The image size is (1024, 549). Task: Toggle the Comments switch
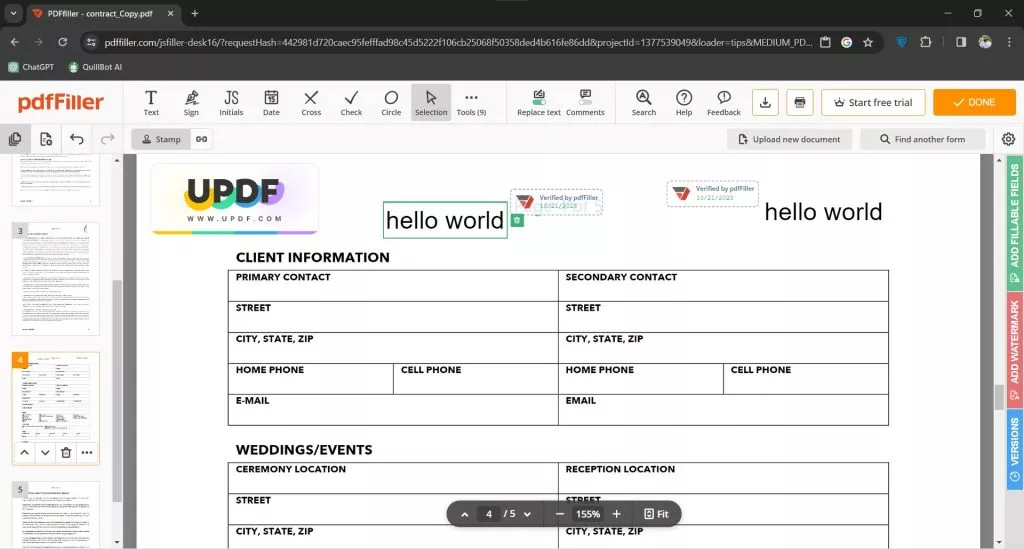click(x=585, y=102)
